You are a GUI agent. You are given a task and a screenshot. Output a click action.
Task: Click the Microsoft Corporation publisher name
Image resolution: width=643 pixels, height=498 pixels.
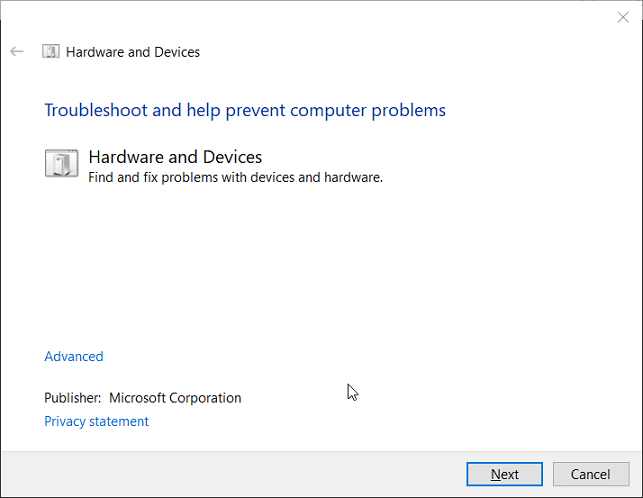[175, 398]
